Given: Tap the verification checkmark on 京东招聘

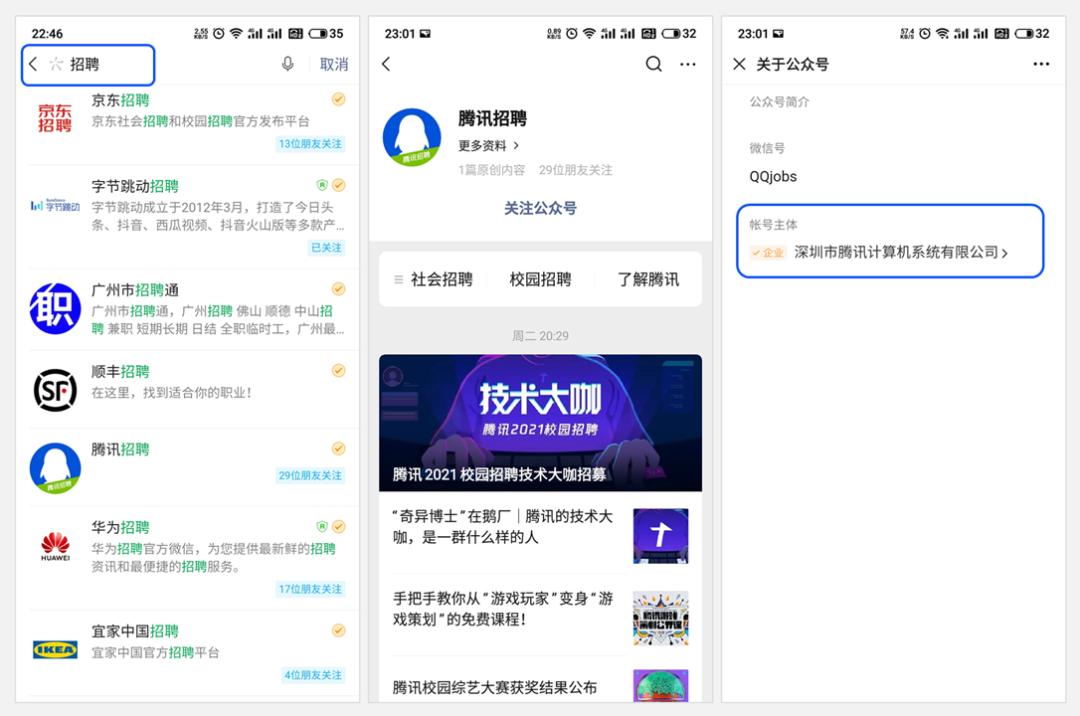Looking at the screenshot, I should click(338, 99).
